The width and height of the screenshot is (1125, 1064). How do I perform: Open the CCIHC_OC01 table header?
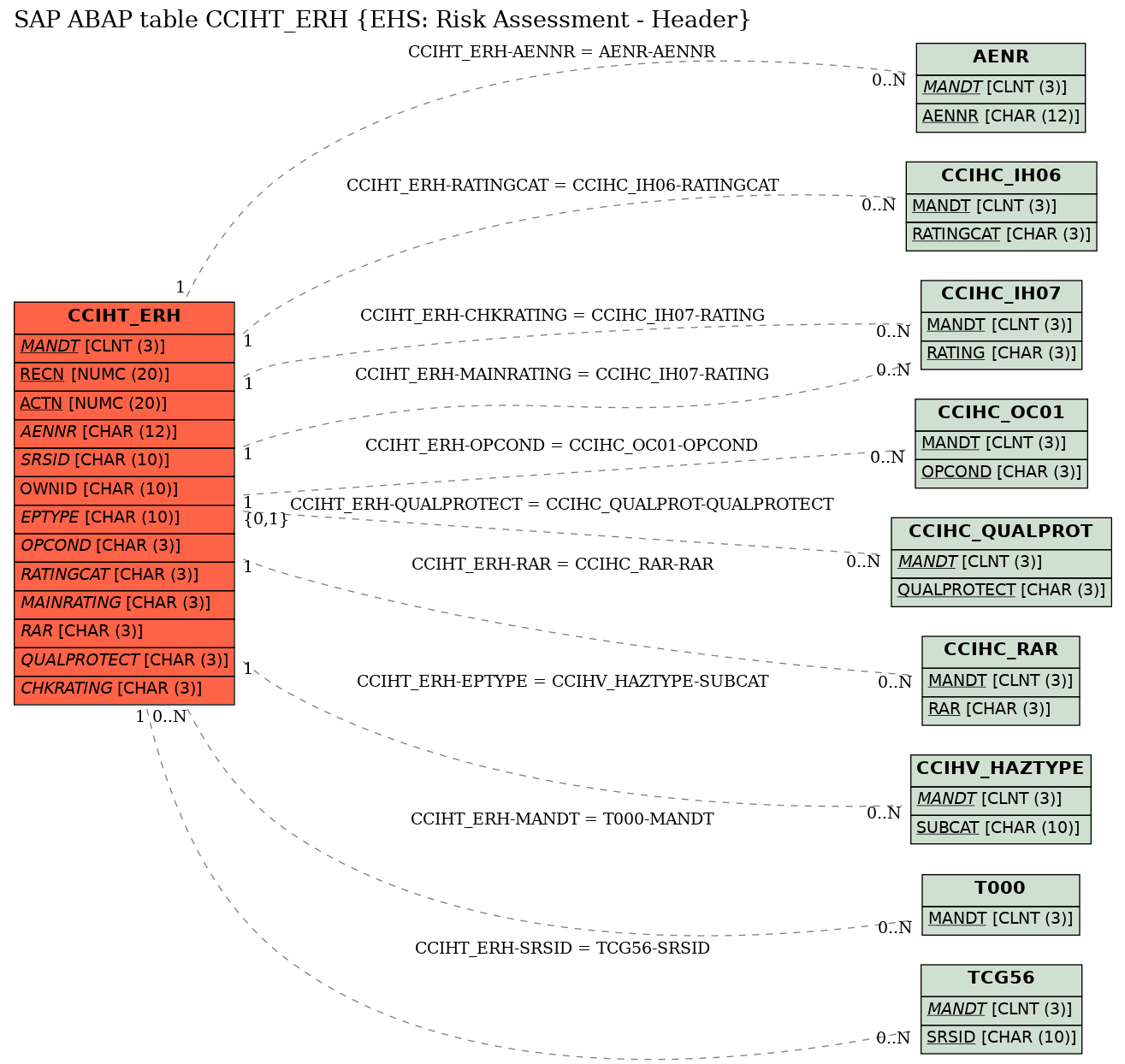1001,413
